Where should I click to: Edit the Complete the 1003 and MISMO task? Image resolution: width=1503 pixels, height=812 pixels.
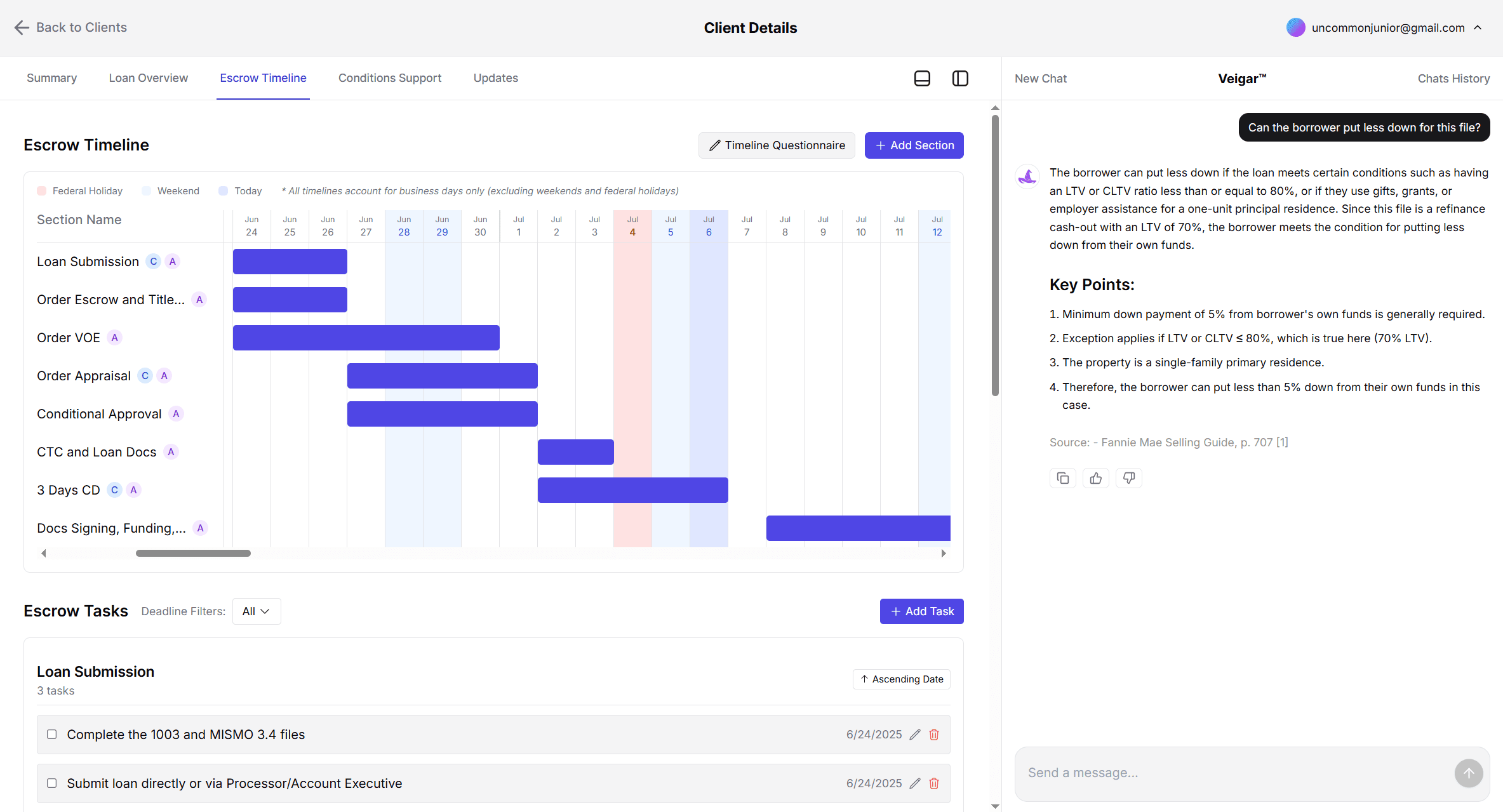pos(915,735)
